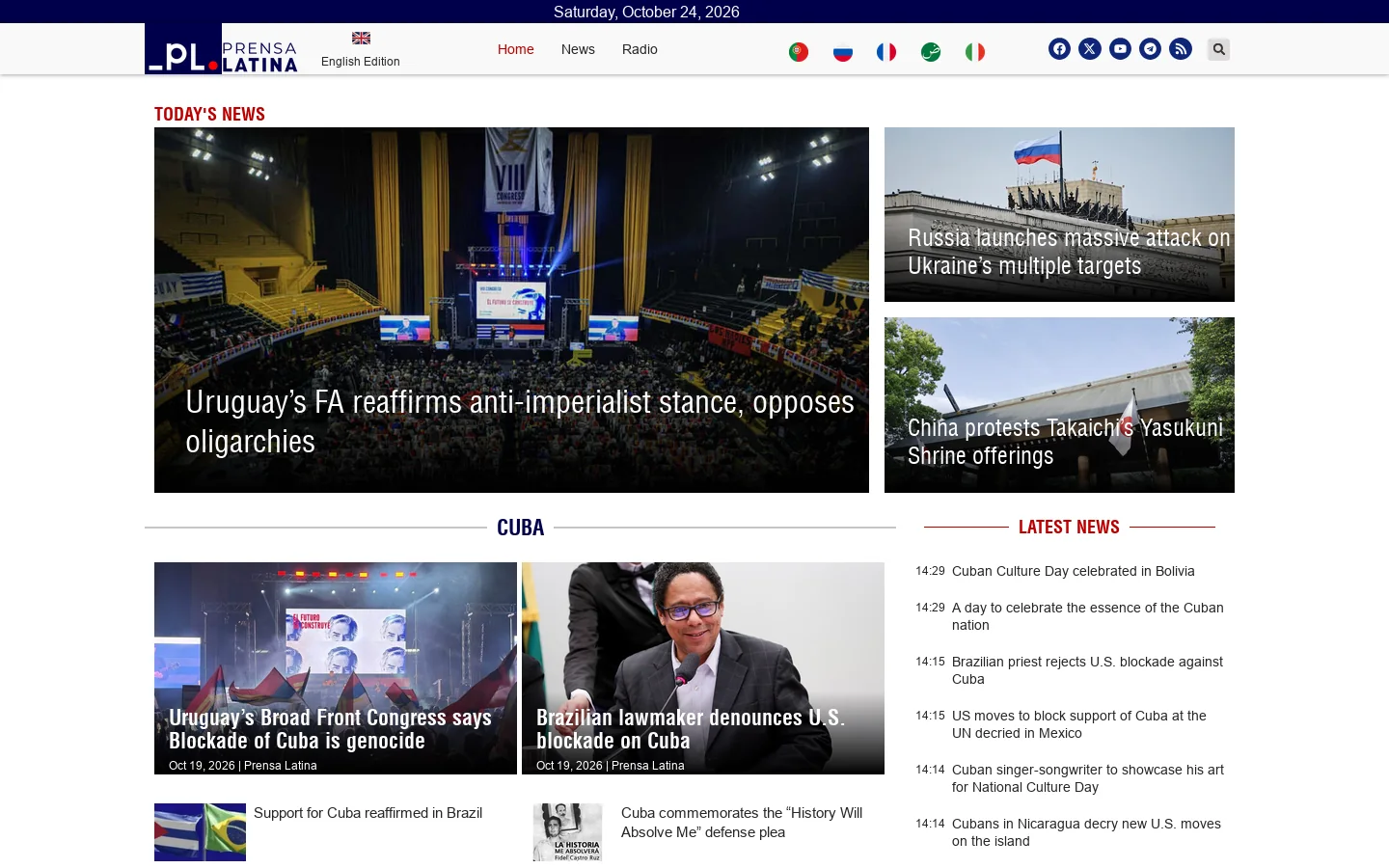
Task: Open Brazilian priest rejects U.S. blockade story
Action: pyautogui.click(x=1087, y=670)
